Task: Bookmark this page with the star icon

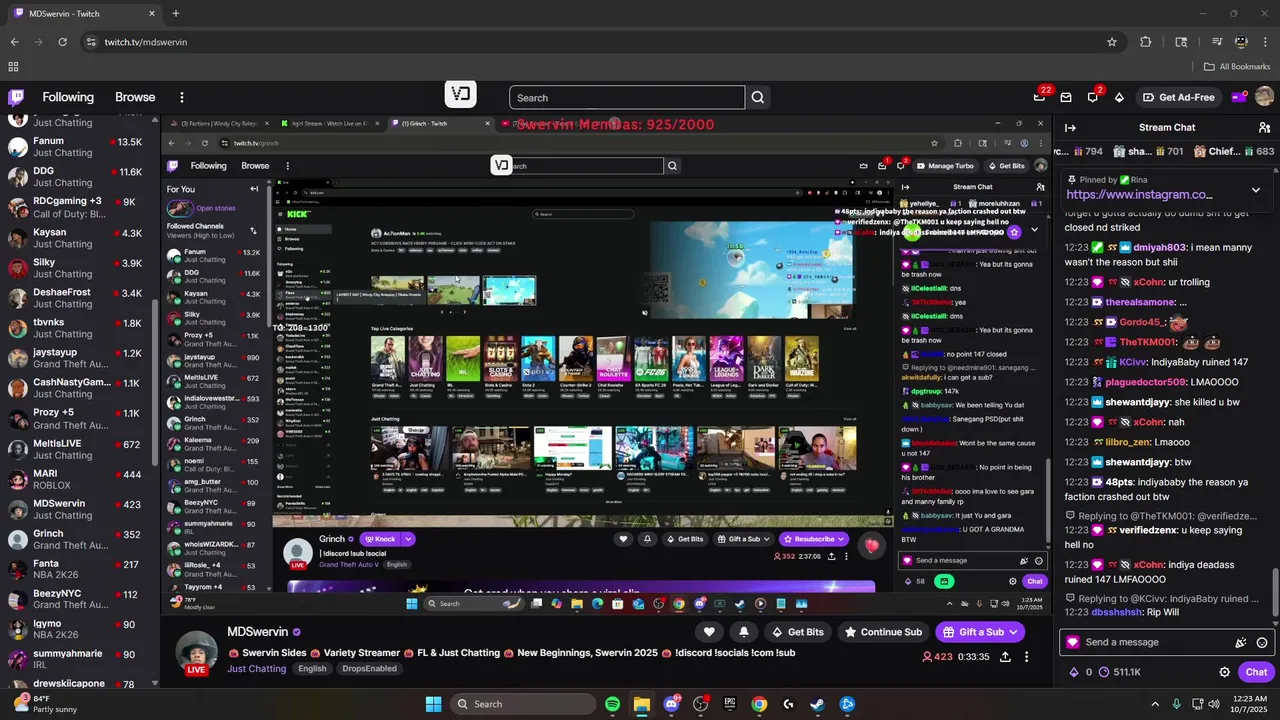Action: pos(1111,42)
